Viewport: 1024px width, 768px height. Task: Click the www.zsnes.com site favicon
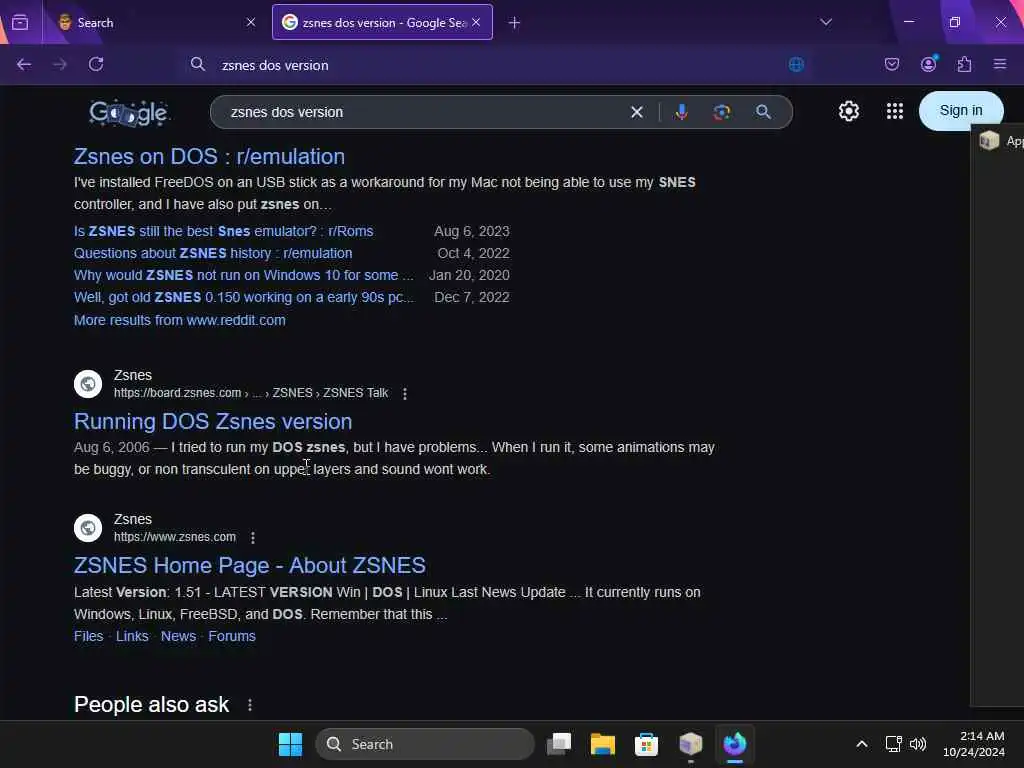coord(88,528)
